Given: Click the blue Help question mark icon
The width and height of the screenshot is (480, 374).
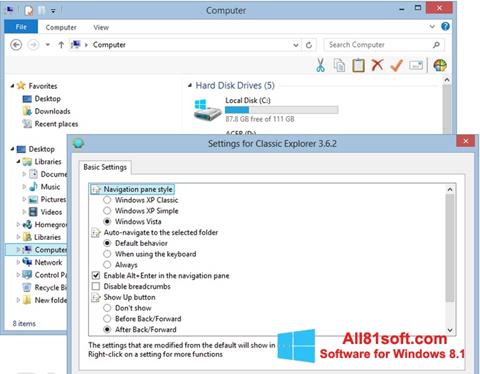Looking at the screenshot, I should click(x=445, y=27).
